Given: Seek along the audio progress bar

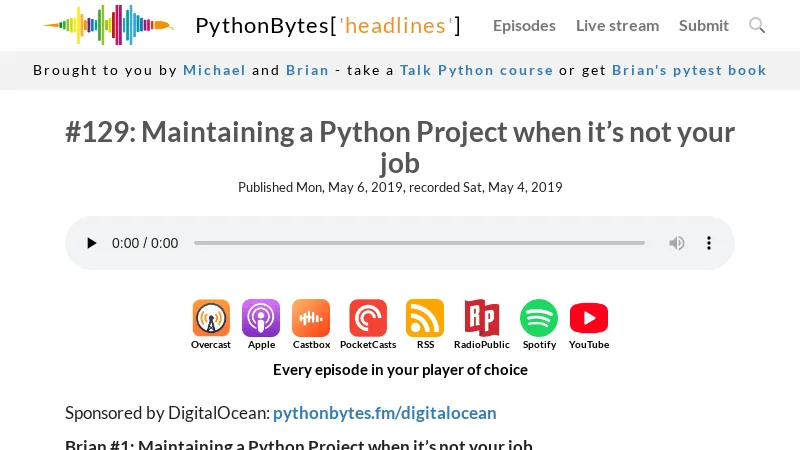Looking at the screenshot, I should click(419, 243).
